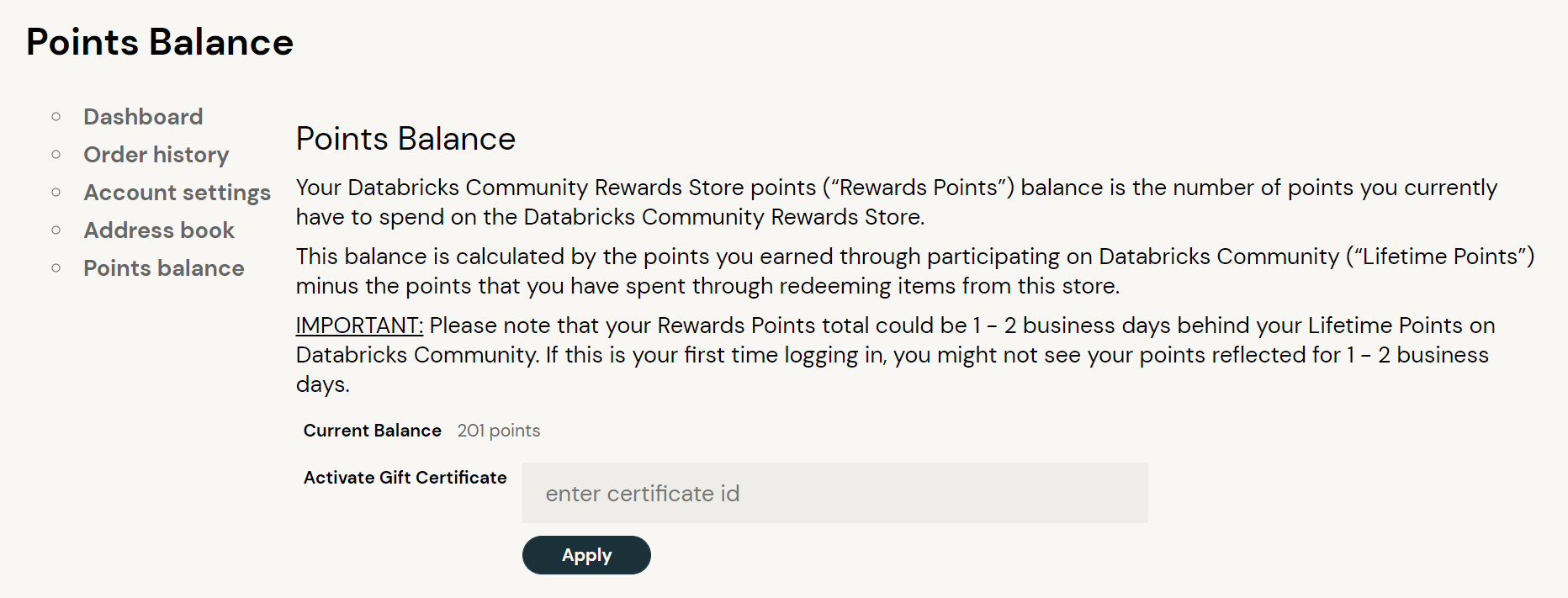Viewport: 1568px width, 598px height.
Task: Click the bullet marker beside Account settings
Action: click(56, 193)
